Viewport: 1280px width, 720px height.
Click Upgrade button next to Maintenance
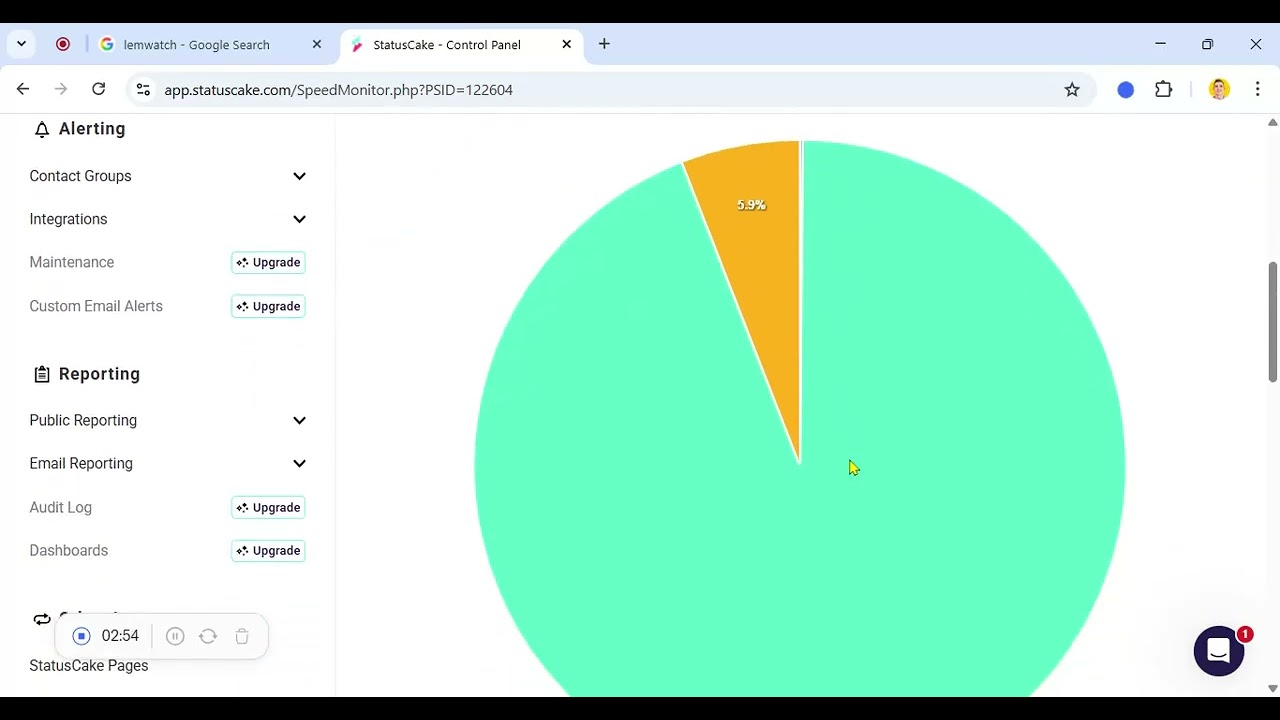tap(268, 262)
